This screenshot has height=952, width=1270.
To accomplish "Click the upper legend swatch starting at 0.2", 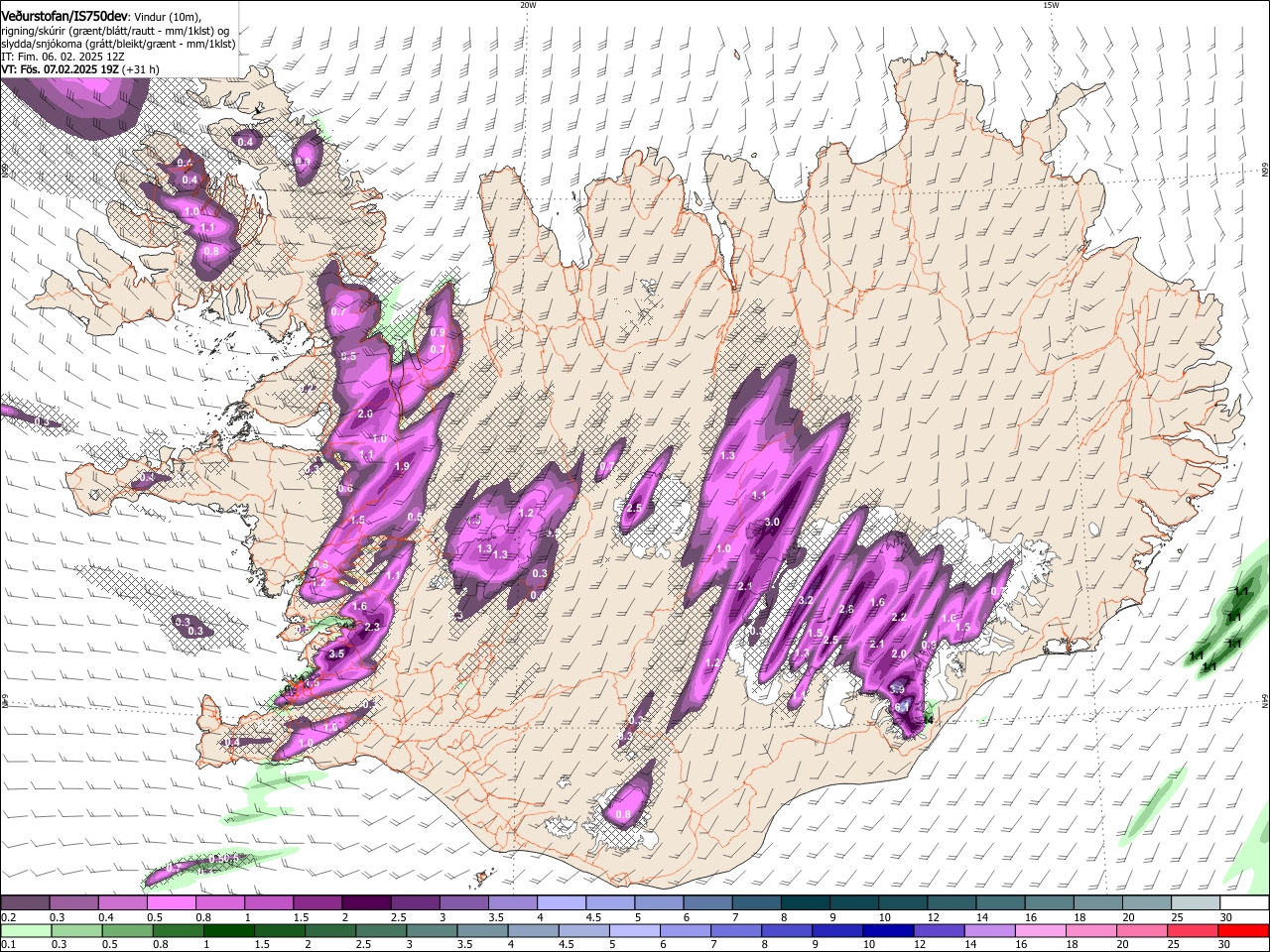I will coord(25,902).
